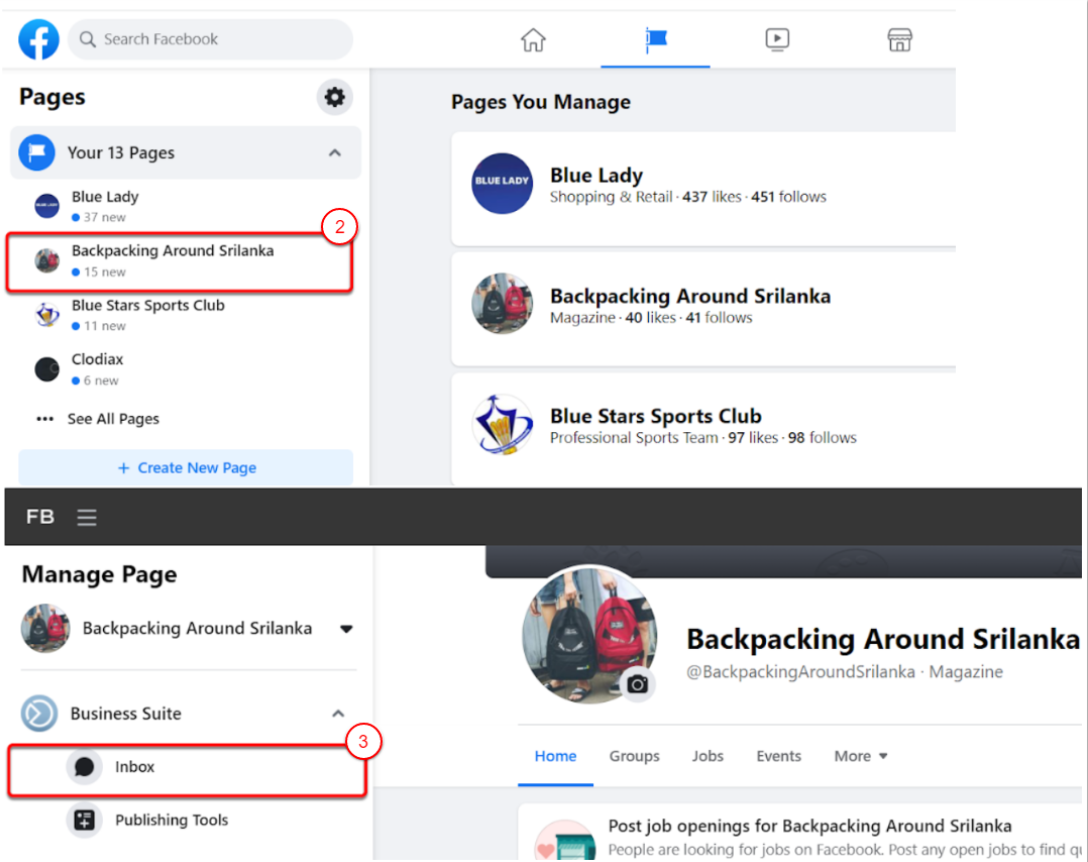Switch to the Events tab
1088x862 pixels.
(778, 756)
